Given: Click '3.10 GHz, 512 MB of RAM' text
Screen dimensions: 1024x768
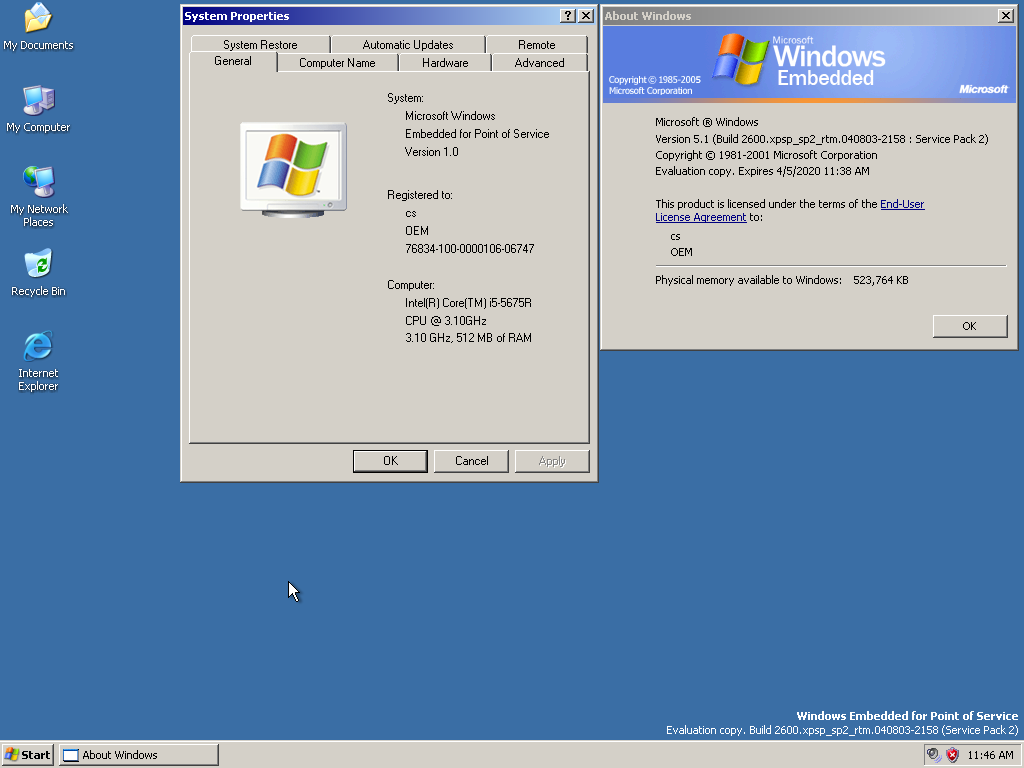Looking at the screenshot, I should tap(468, 338).
